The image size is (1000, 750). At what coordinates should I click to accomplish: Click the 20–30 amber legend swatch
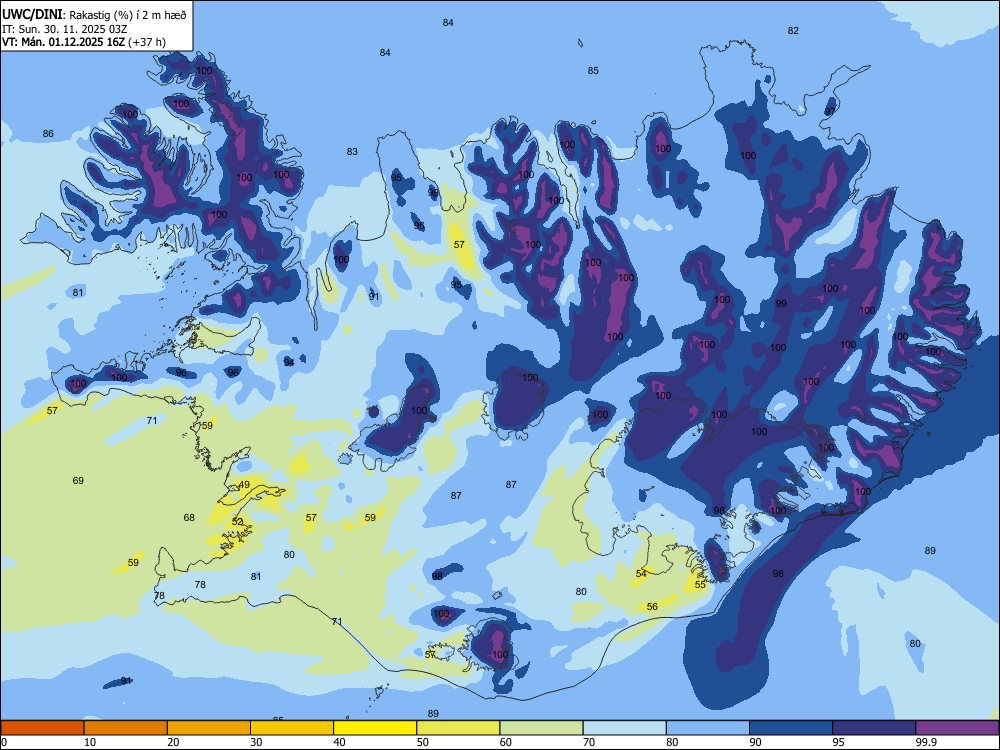tap(209, 728)
